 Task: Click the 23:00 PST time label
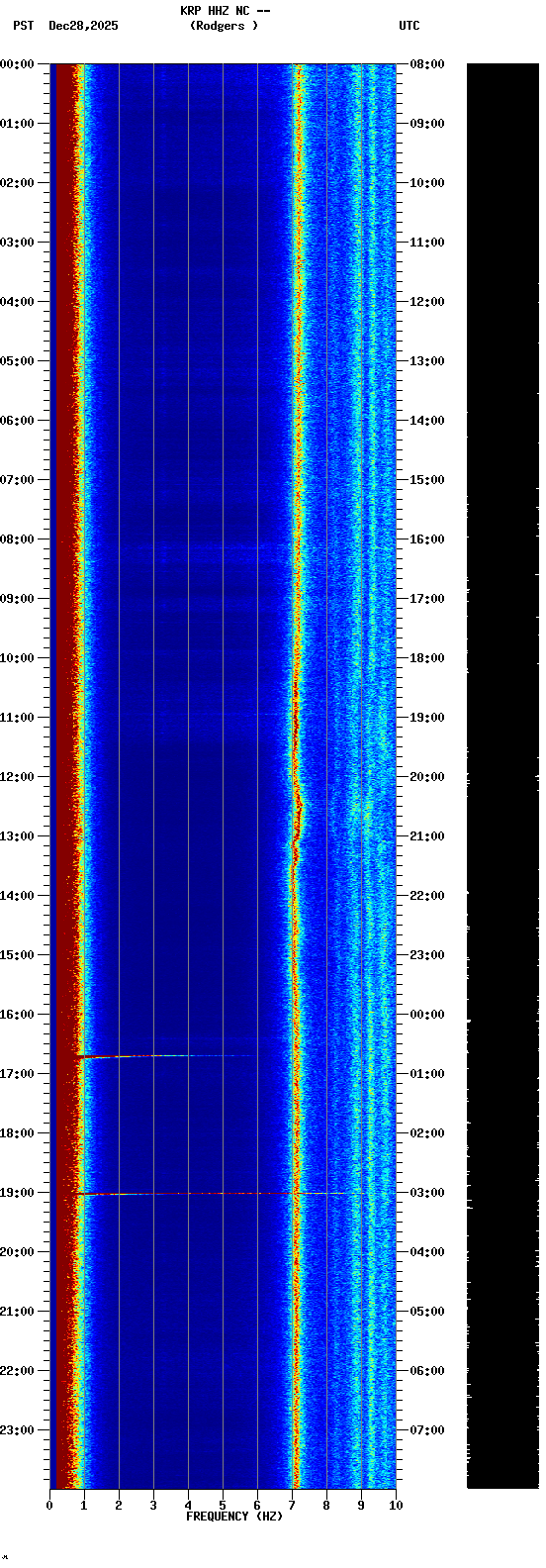click(x=17, y=1430)
